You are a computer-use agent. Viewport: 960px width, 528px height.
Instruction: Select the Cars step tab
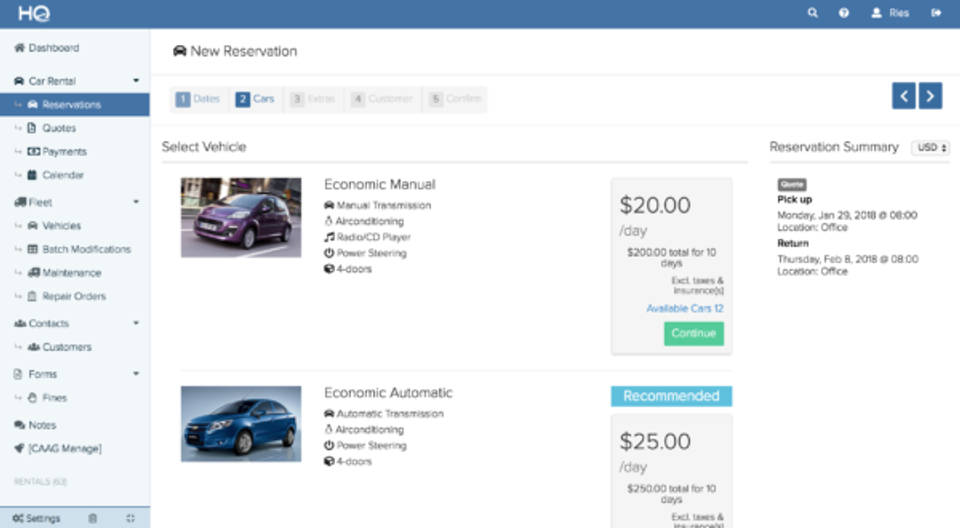(256, 99)
